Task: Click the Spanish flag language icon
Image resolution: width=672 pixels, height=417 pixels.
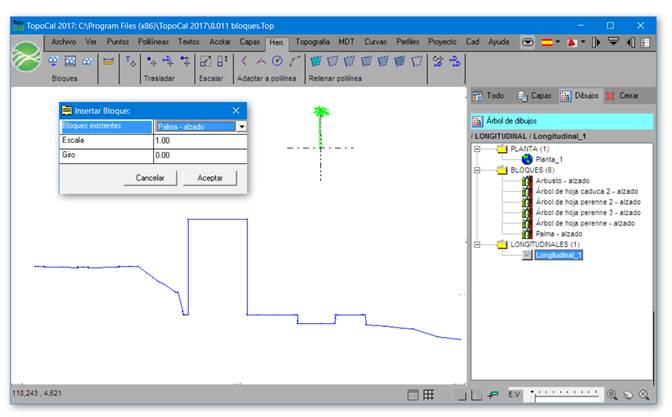Action: pos(547,42)
